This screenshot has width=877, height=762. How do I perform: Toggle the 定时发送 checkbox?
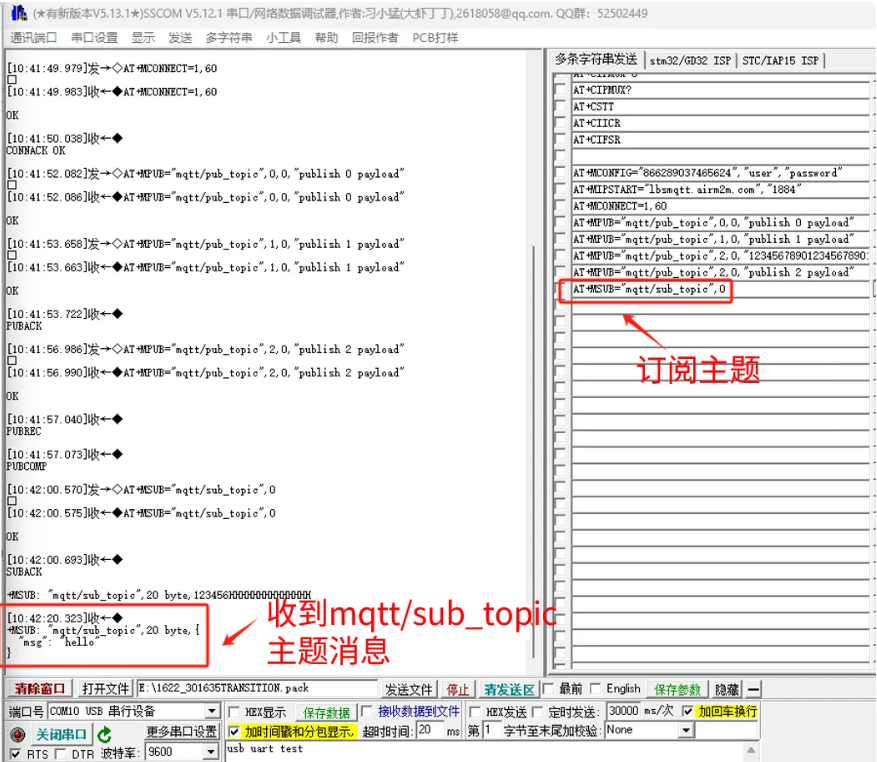point(538,712)
